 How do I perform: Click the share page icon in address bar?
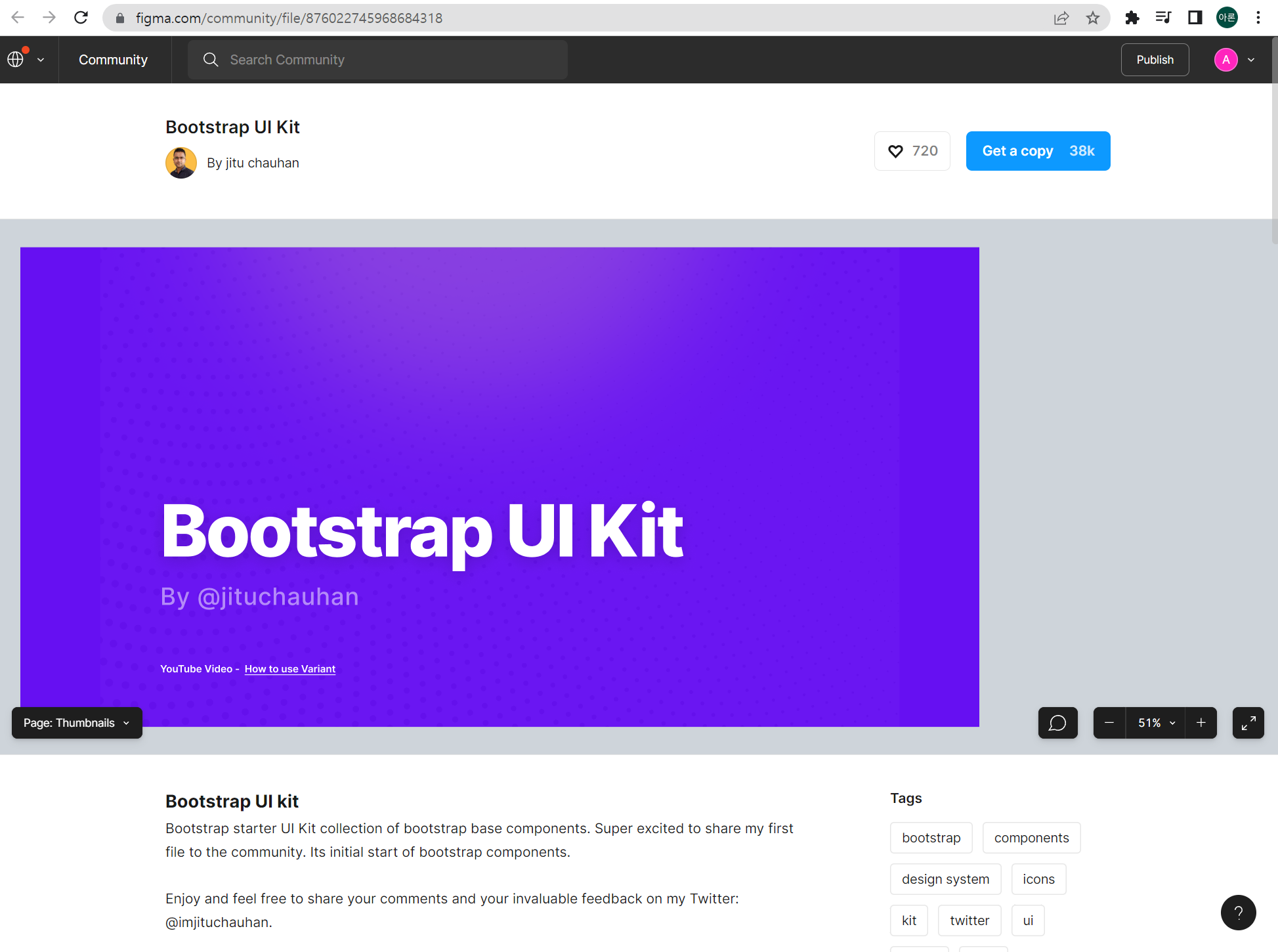point(1061,18)
